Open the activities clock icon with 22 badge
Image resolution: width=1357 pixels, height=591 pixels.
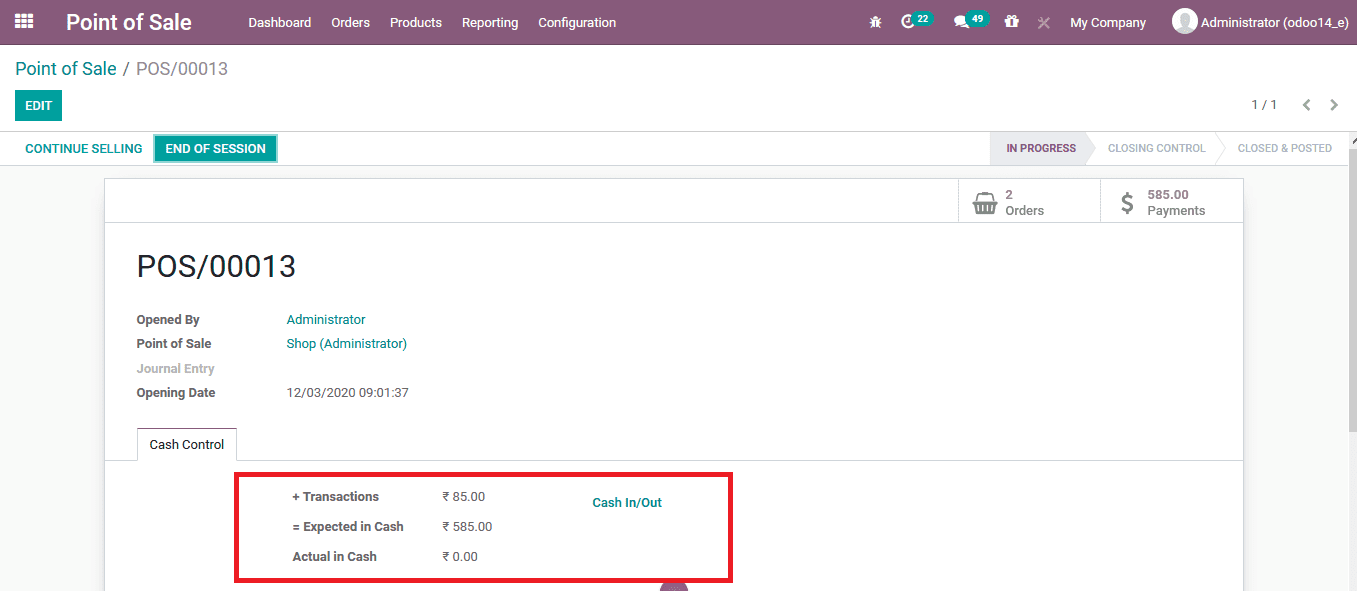pos(908,21)
